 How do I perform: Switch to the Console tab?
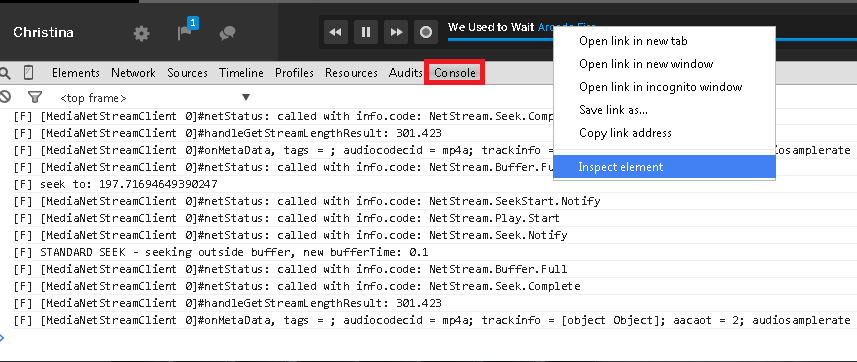click(x=455, y=73)
